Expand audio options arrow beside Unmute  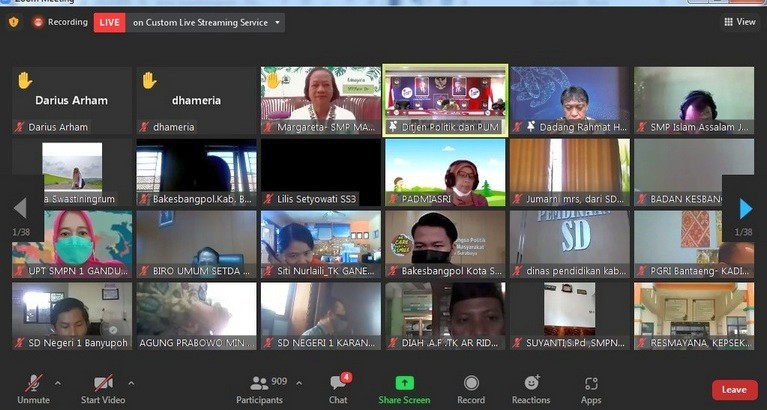click(57, 383)
